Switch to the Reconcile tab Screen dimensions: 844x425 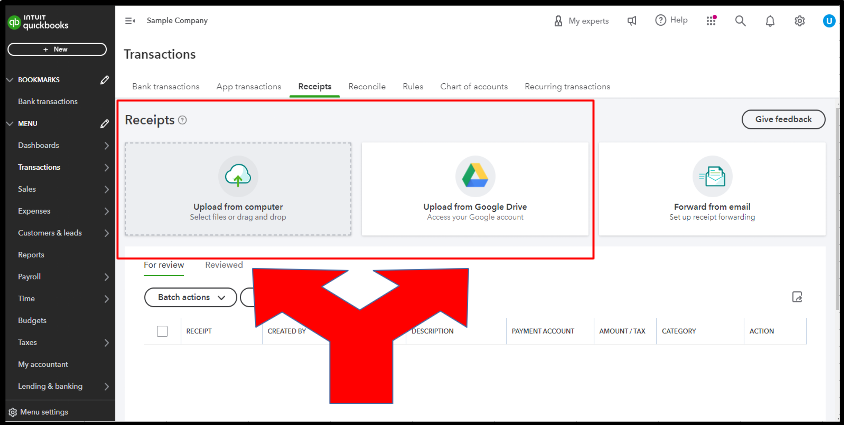(367, 87)
